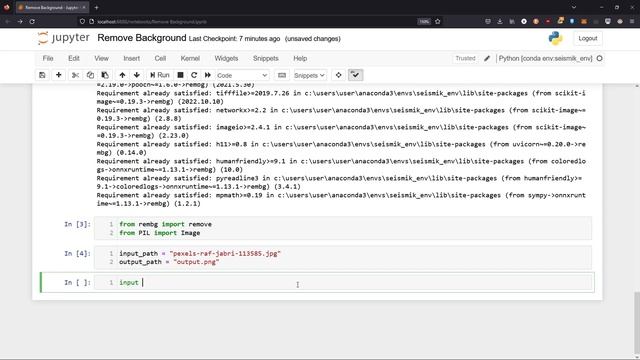Viewport: 640px width, 360px height.
Task: Click the kernel name Python conda env
Action: click(x=545, y=58)
